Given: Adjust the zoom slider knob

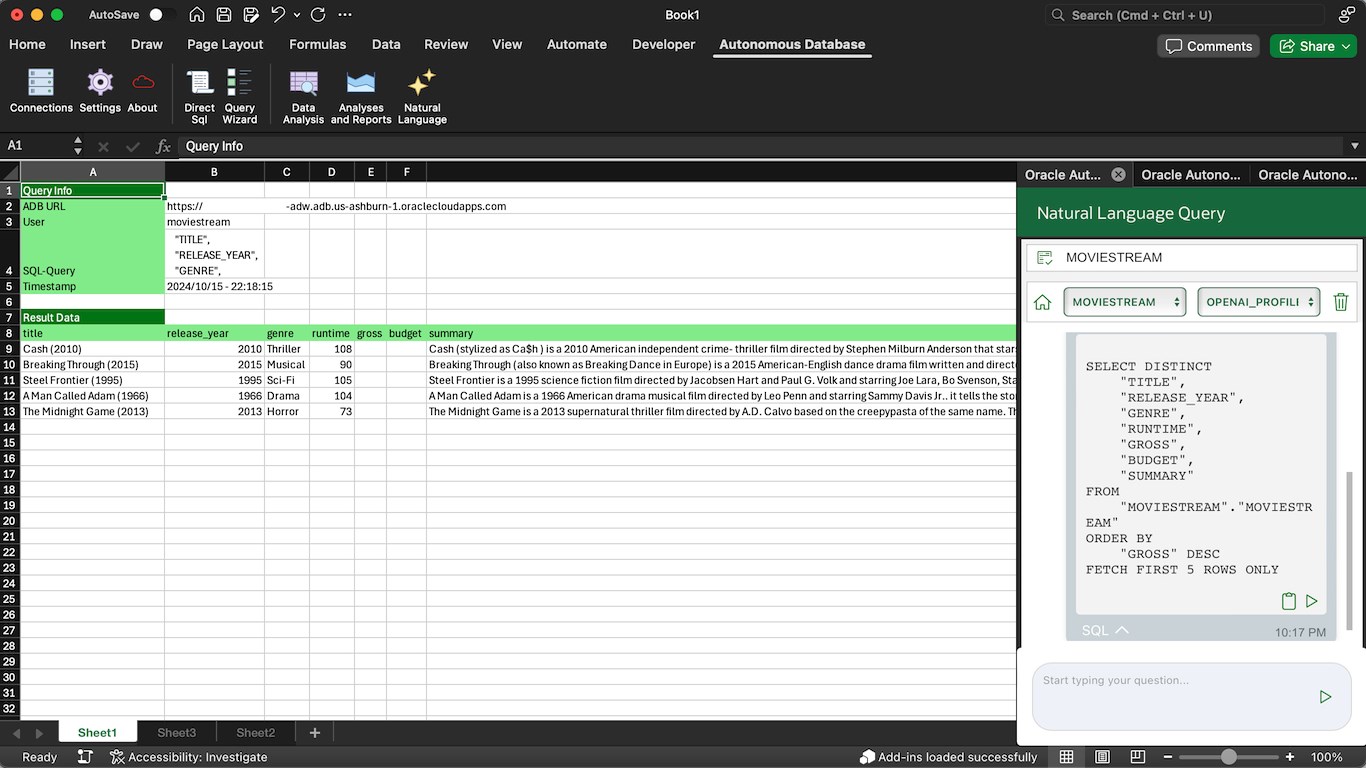Looking at the screenshot, I should (1229, 757).
